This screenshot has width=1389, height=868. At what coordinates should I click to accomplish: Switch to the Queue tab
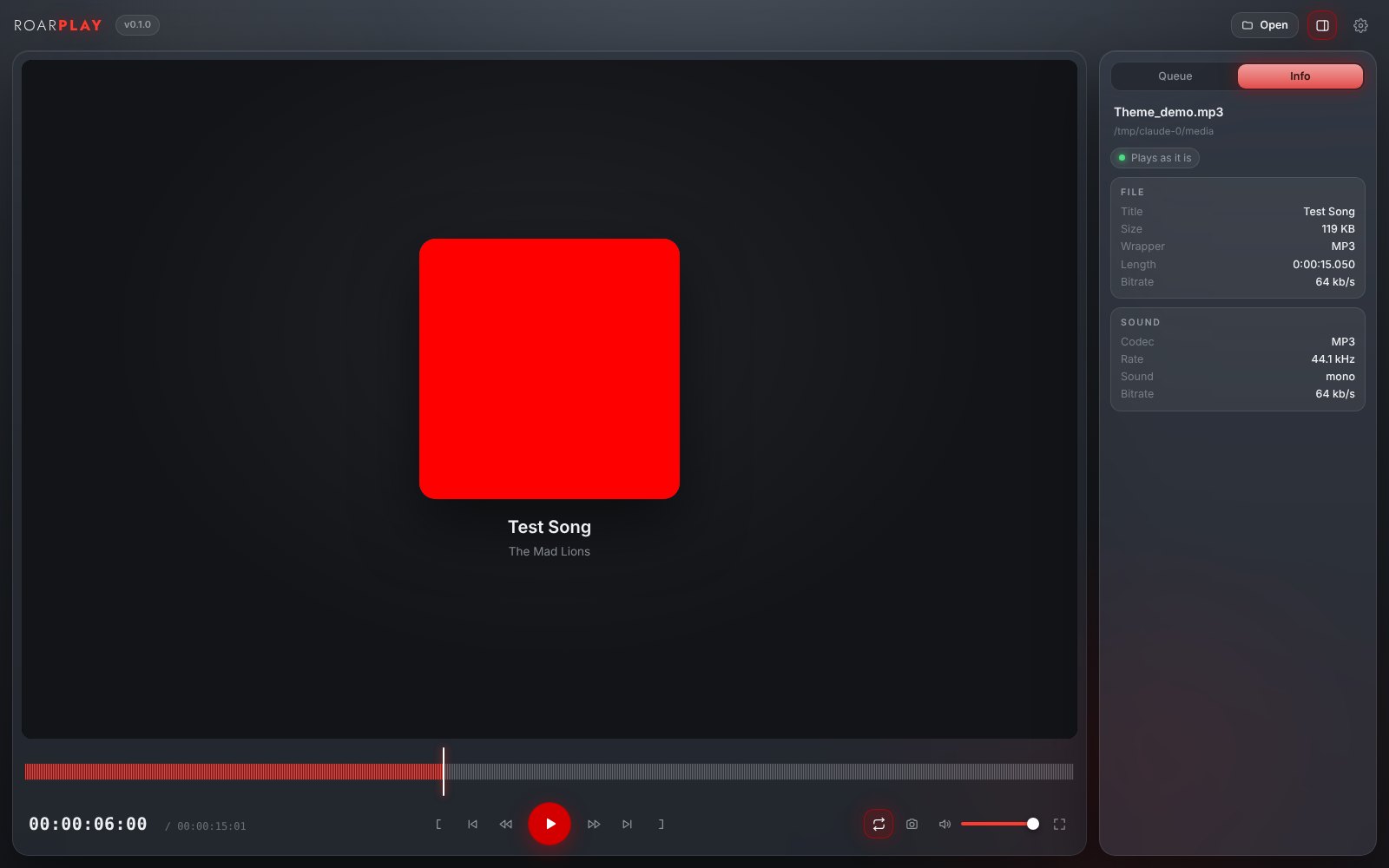[1175, 76]
